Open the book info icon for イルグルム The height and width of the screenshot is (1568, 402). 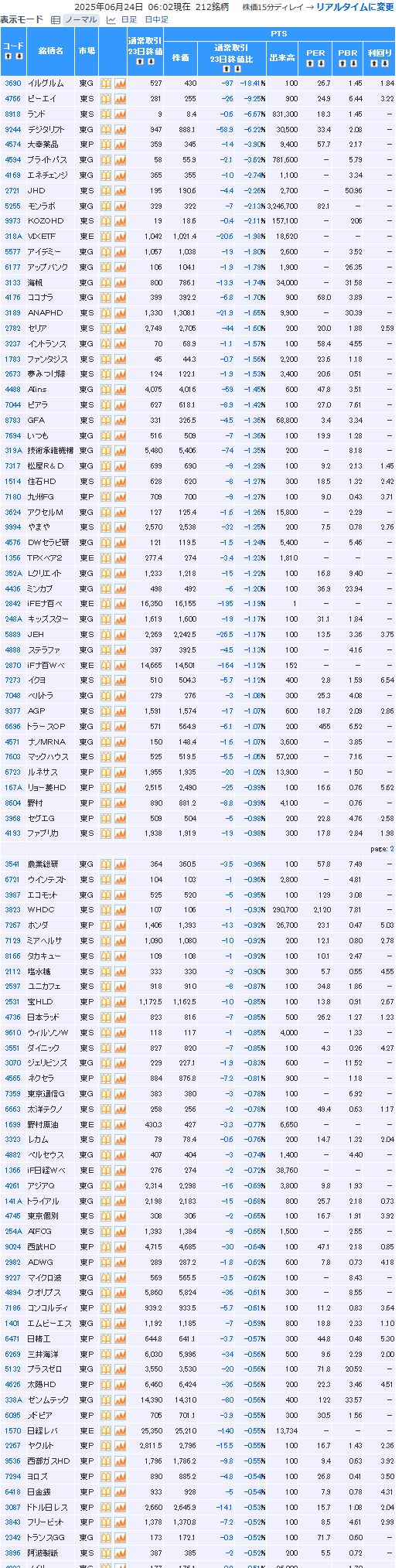107,84
